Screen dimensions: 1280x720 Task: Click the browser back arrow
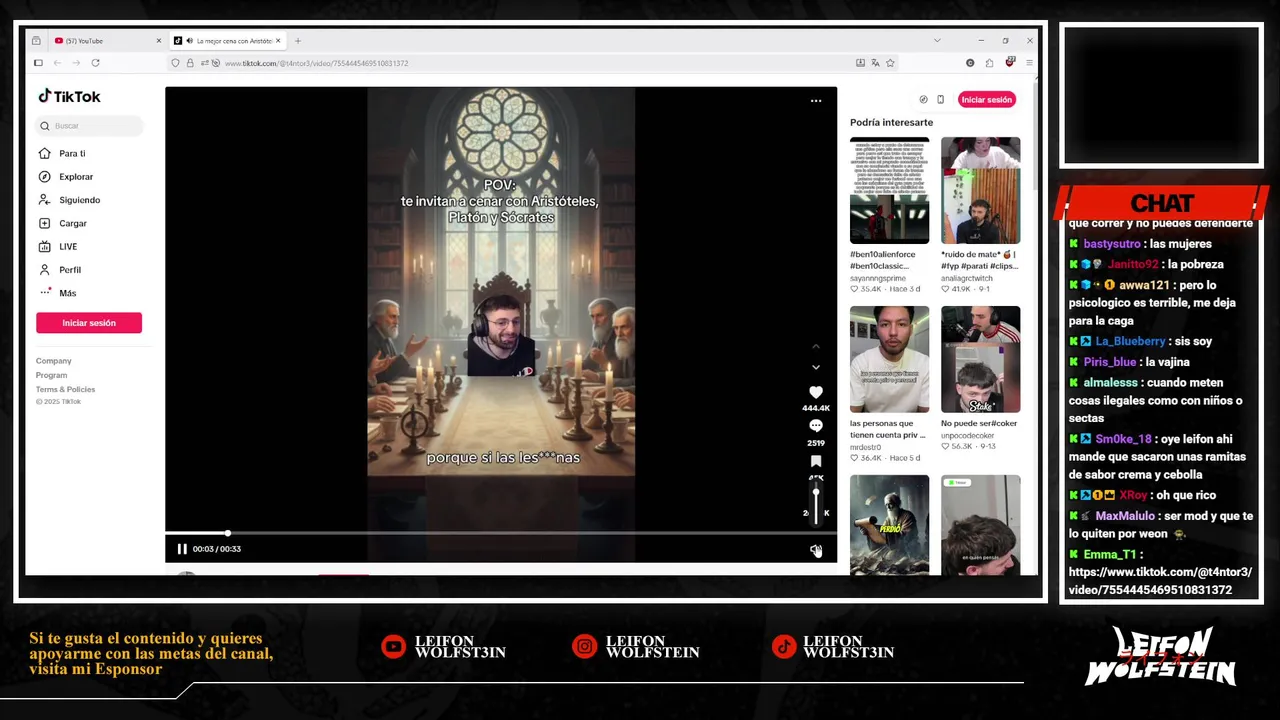coord(57,63)
